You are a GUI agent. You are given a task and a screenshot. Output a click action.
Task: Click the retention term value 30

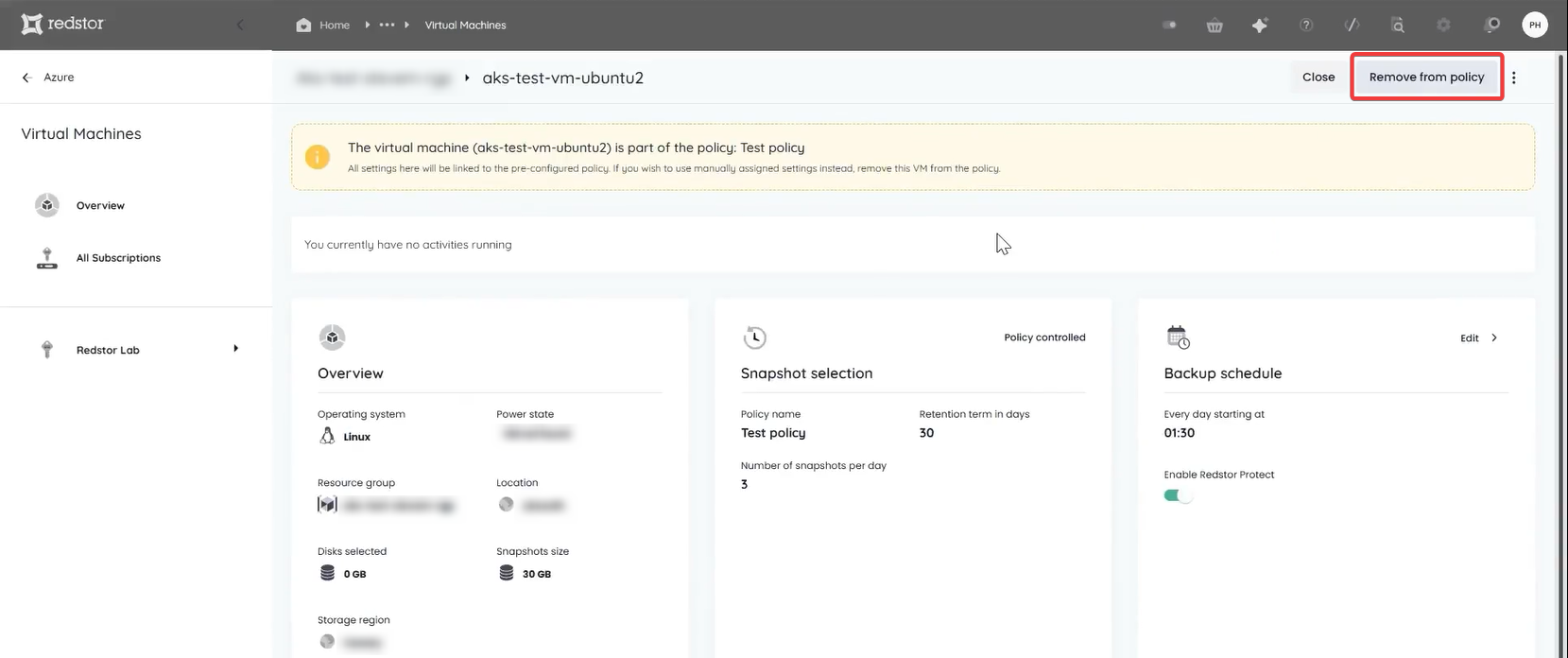[926, 433]
